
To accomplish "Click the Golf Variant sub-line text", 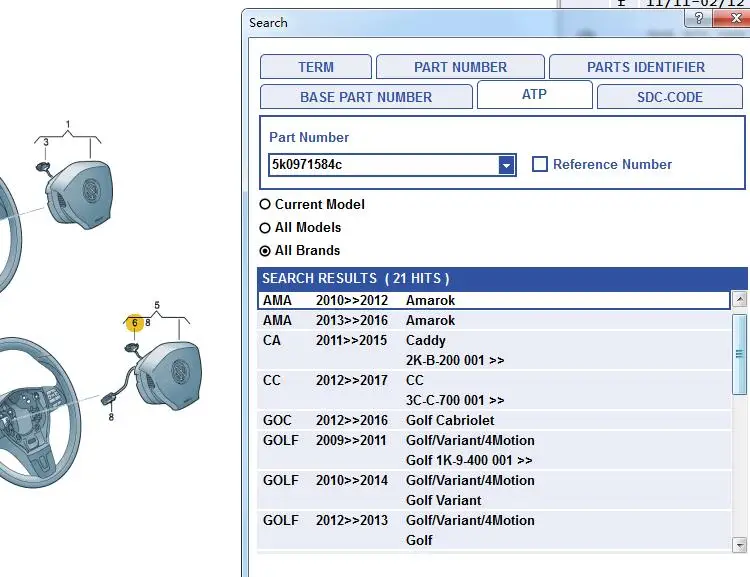I will point(443,500).
